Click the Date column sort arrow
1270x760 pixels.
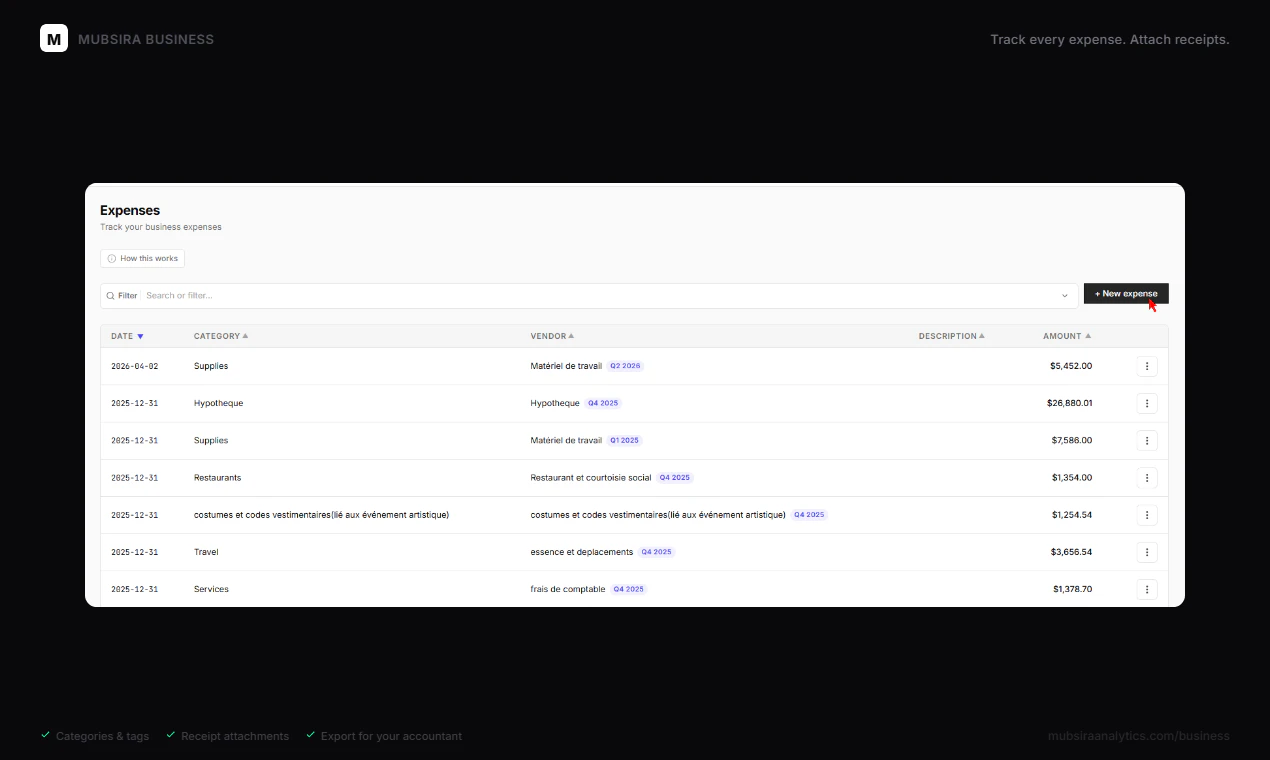click(x=140, y=336)
